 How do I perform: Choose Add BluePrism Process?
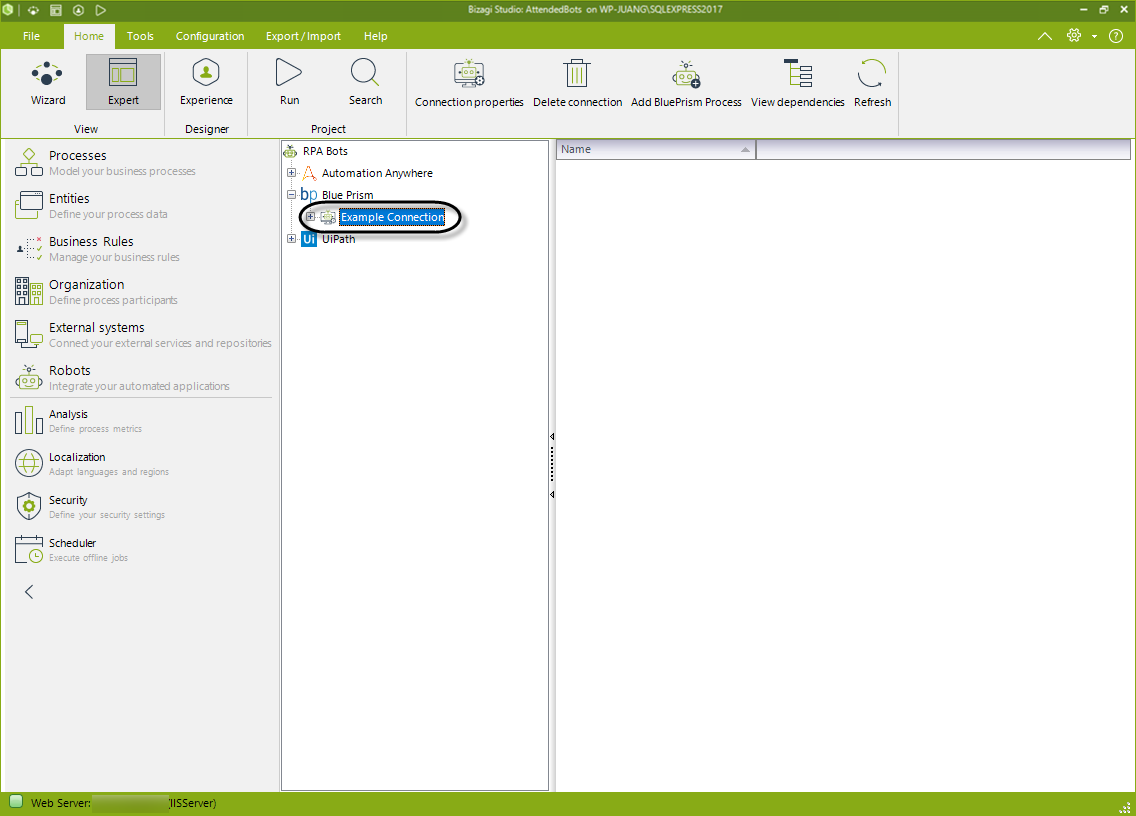[686, 84]
